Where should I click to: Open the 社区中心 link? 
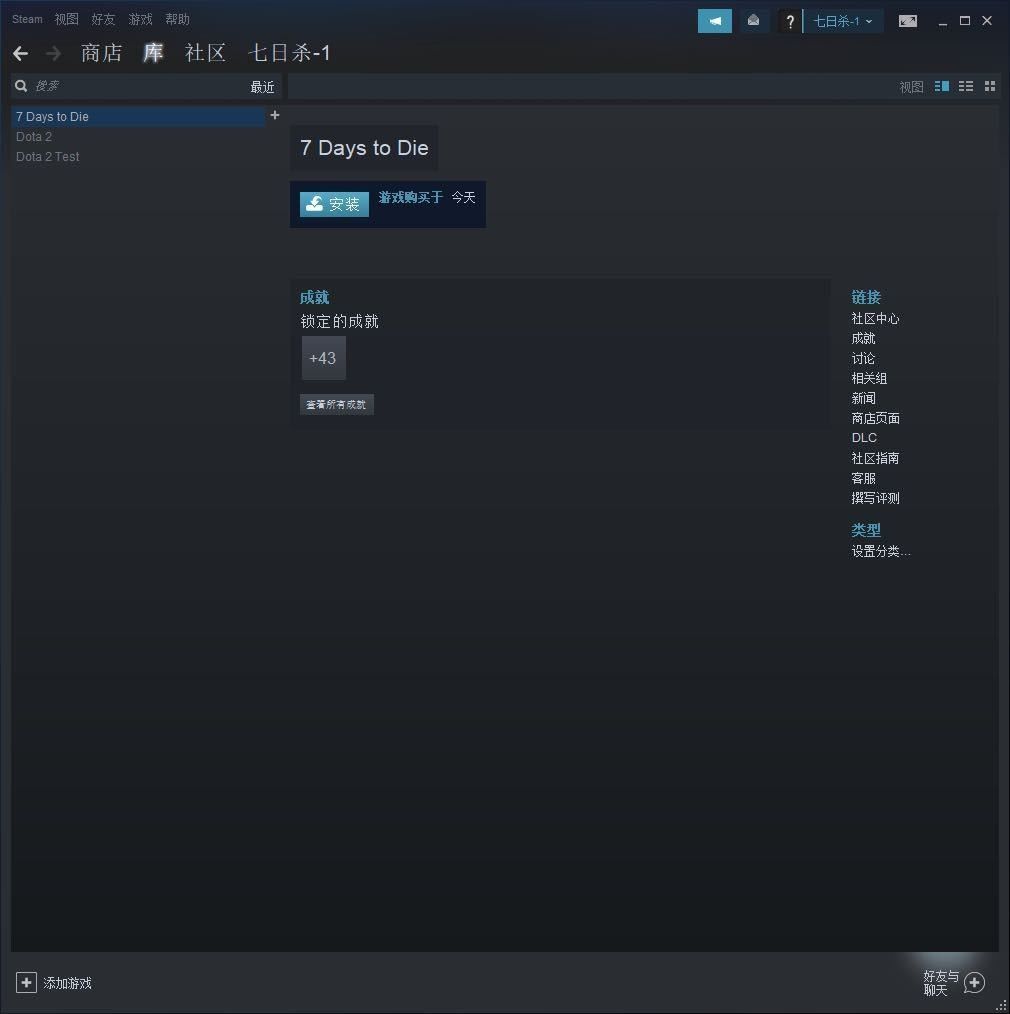click(x=875, y=318)
